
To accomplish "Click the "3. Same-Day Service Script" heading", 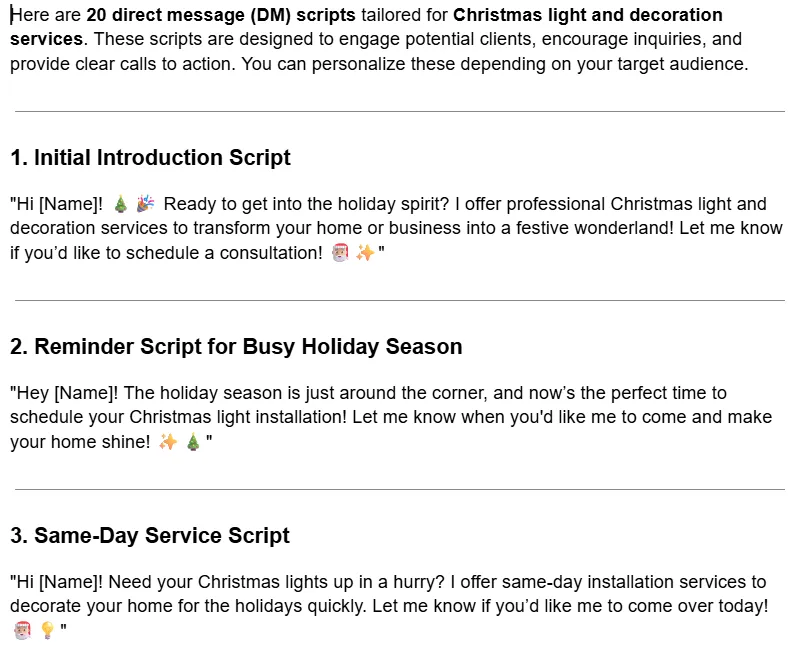I will click(x=150, y=535).
